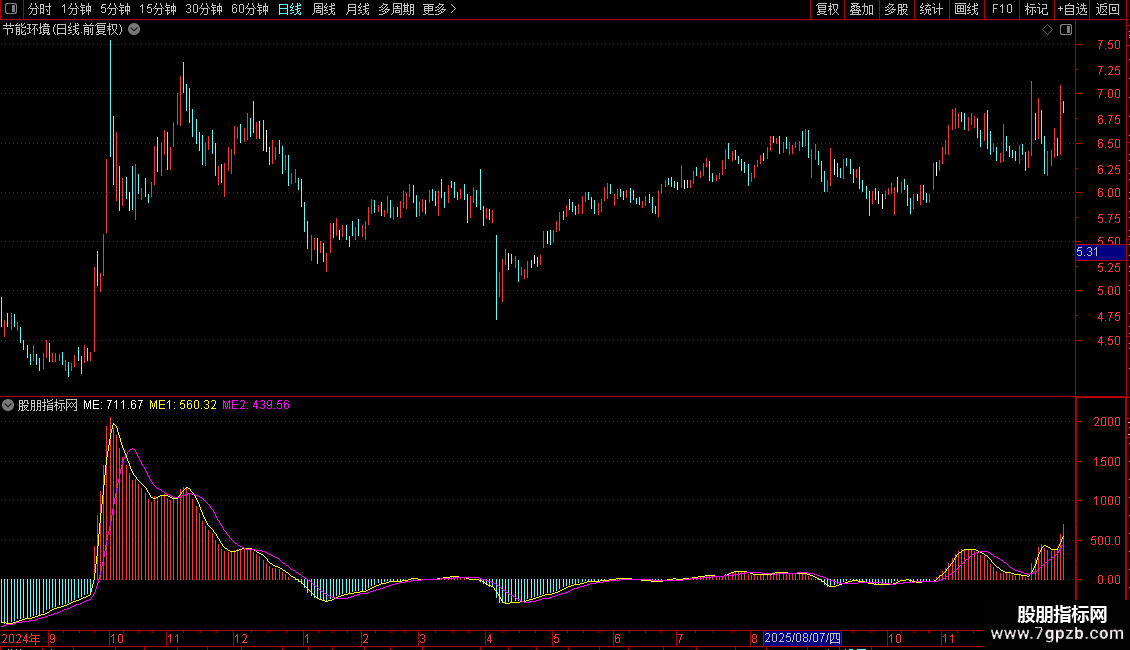Viewport: 1130px width, 650px height.
Task: Click the ME: 711.67 indicator value
Action: point(113,405)
